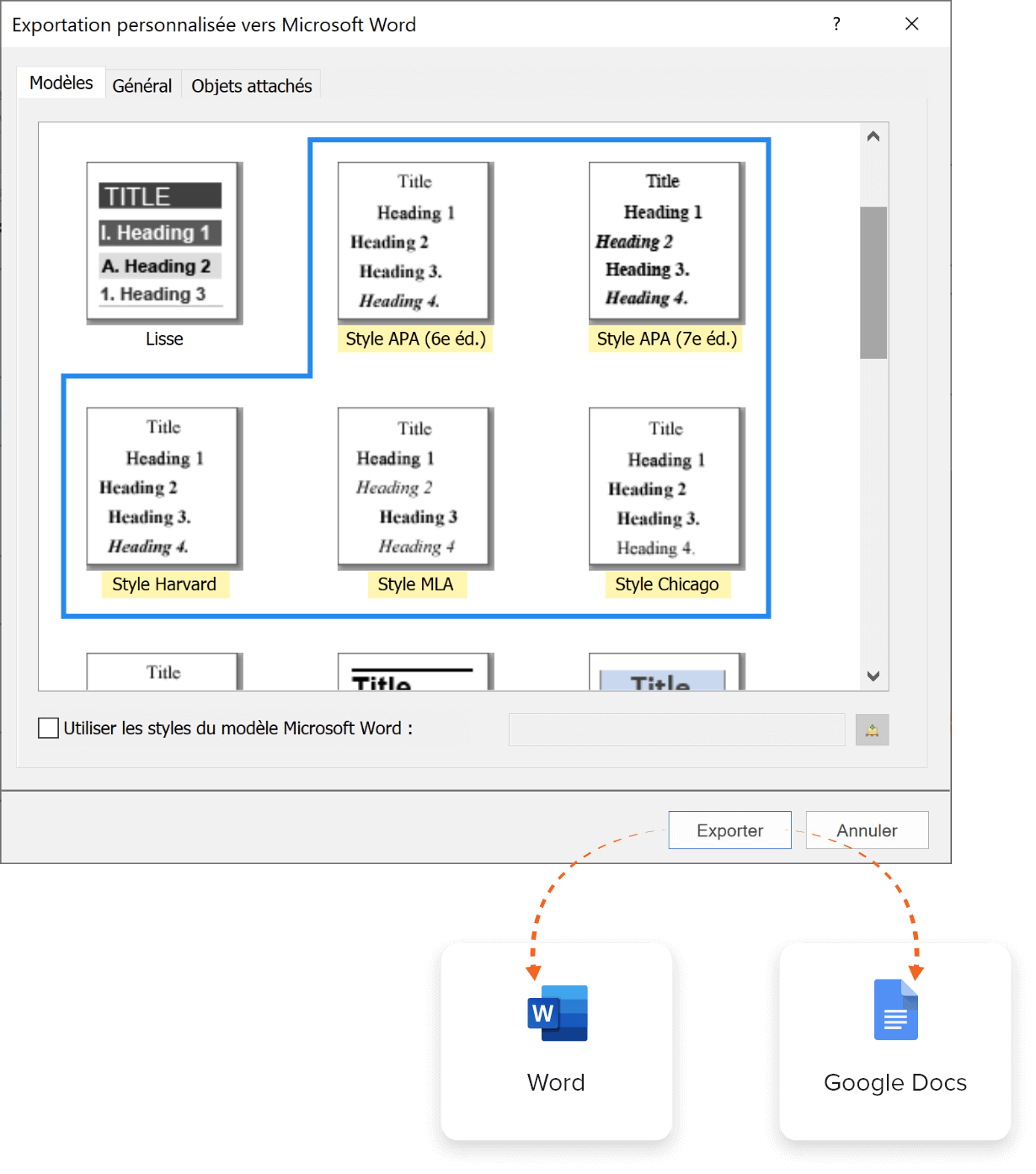Viewport: 1036px width, 1174px height.
Task: Select the Style Chicago template thumbnail
Action: pyautogui.click(x=666, y=488)
